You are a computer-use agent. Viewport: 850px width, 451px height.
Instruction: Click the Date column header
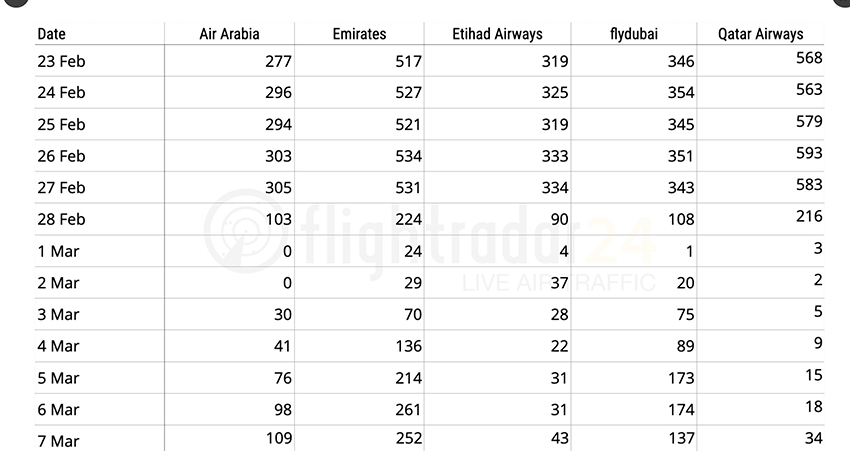click(51, 34)
